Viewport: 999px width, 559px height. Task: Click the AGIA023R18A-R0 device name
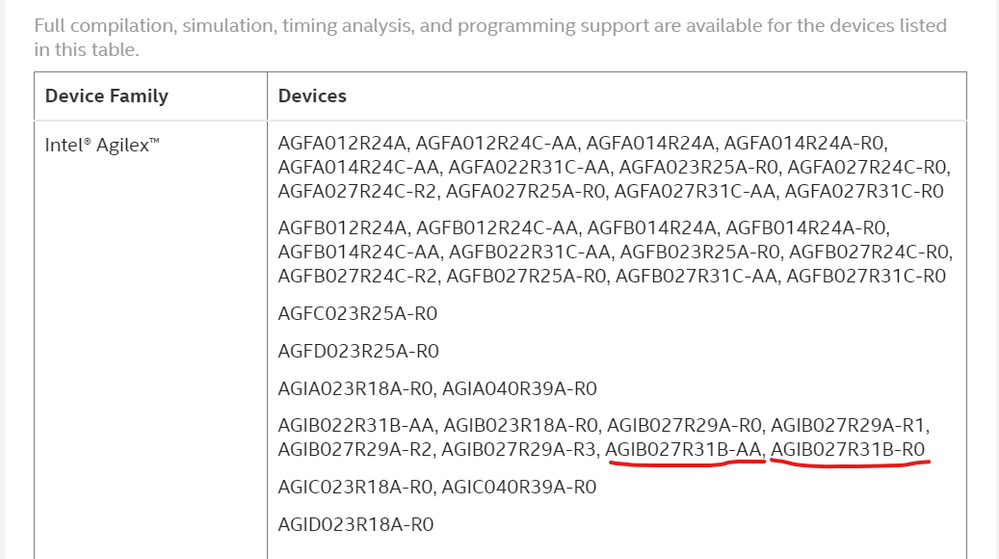pos(355,388)
